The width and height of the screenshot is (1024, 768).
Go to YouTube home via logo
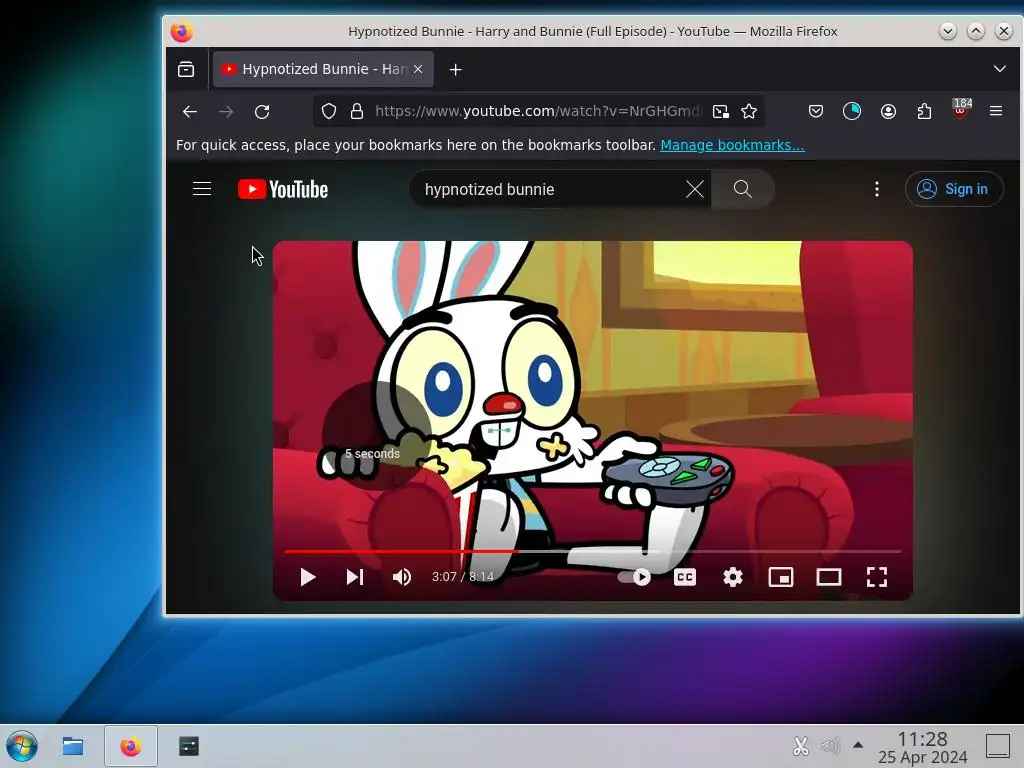(283, 189)
